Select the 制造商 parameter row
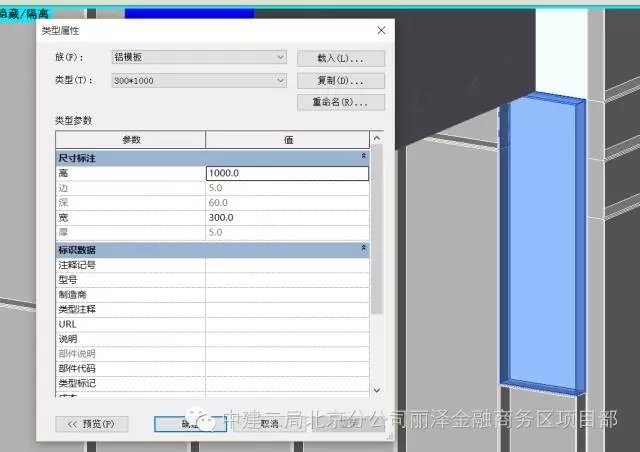Image resolution: width=640 pixels, height=452 pixels. (x=130, y=294)
